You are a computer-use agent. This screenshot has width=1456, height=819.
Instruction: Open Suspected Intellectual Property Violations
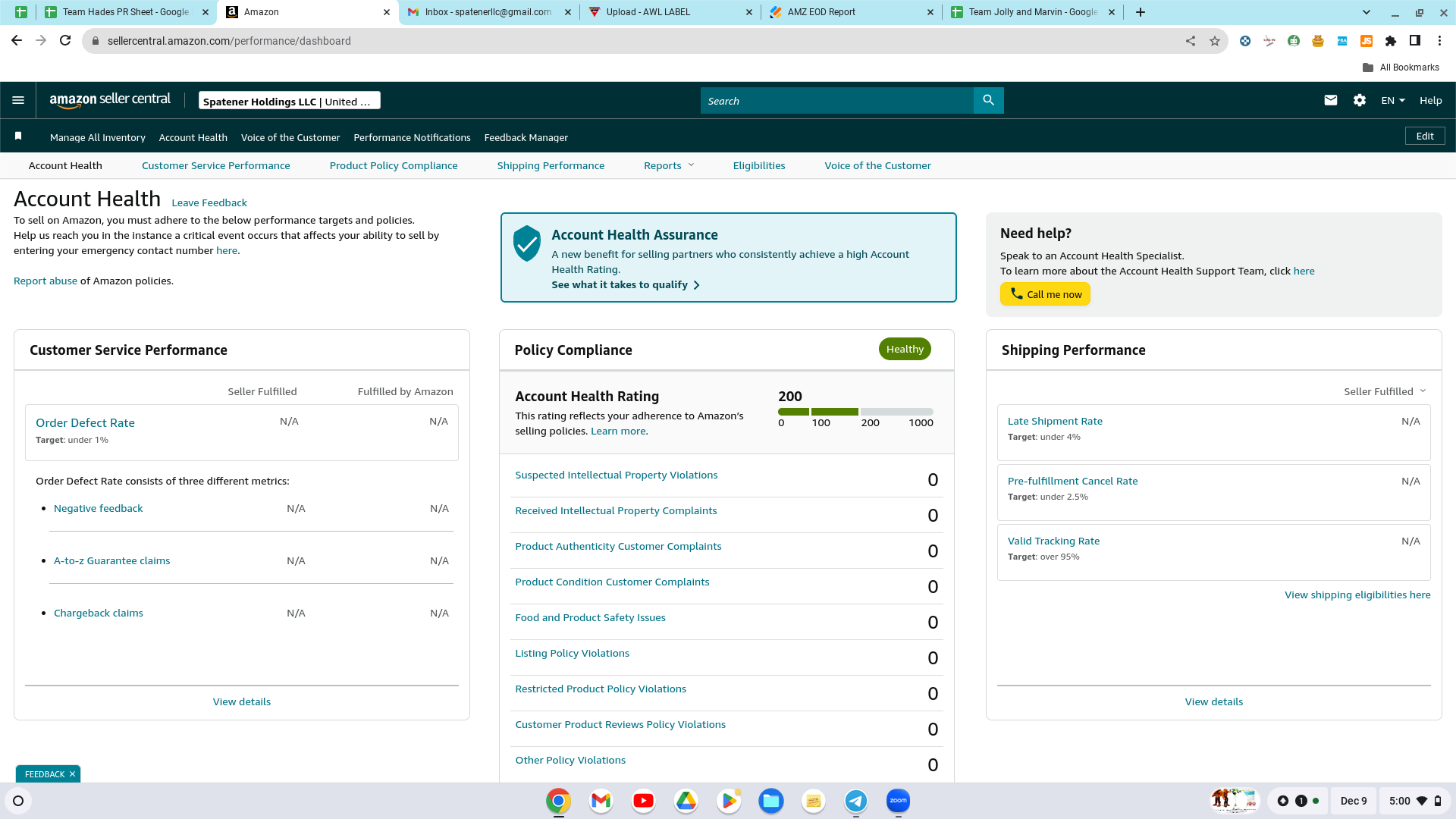[617, 475]
